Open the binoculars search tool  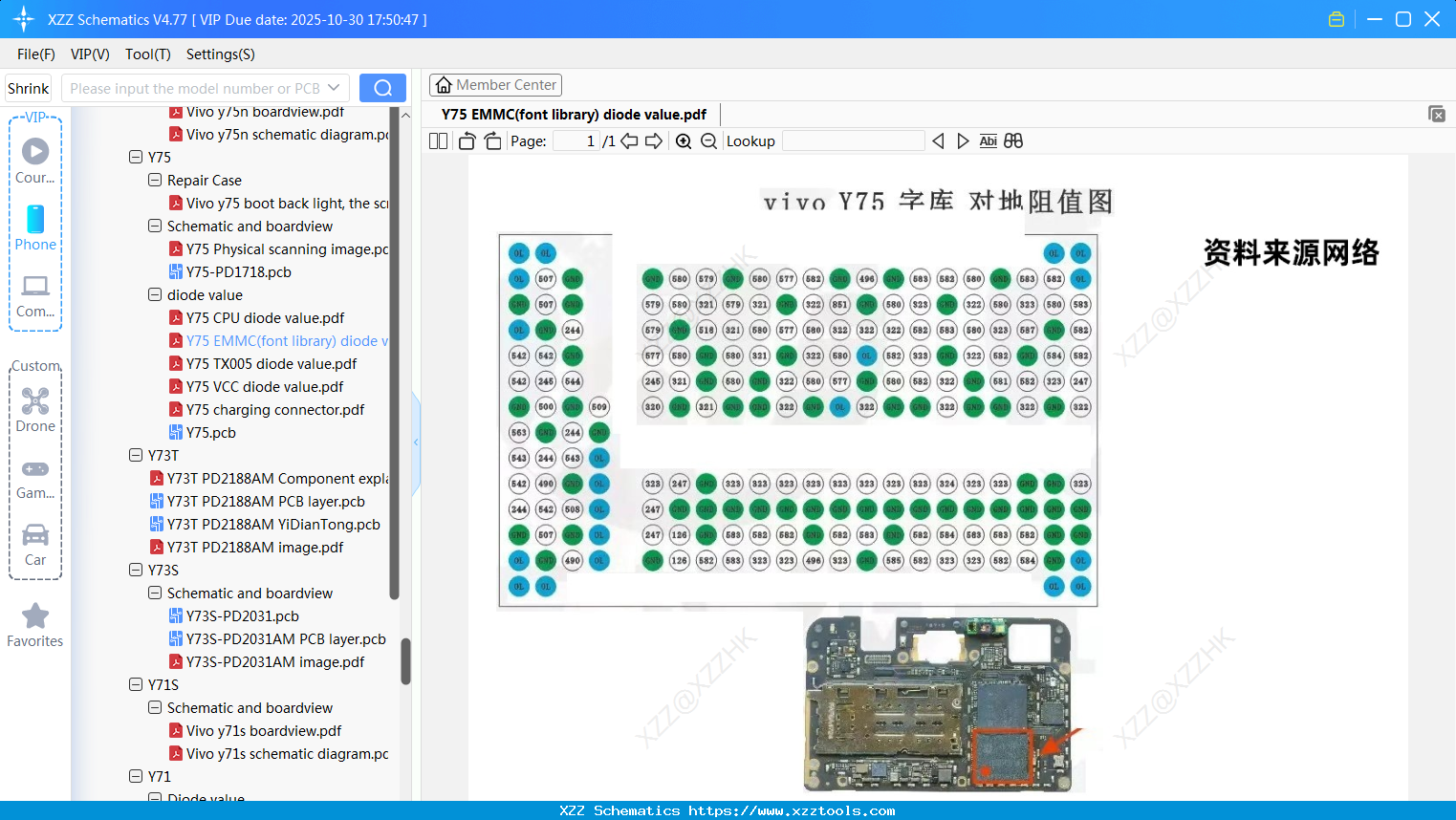click(x=1013, y=140)
